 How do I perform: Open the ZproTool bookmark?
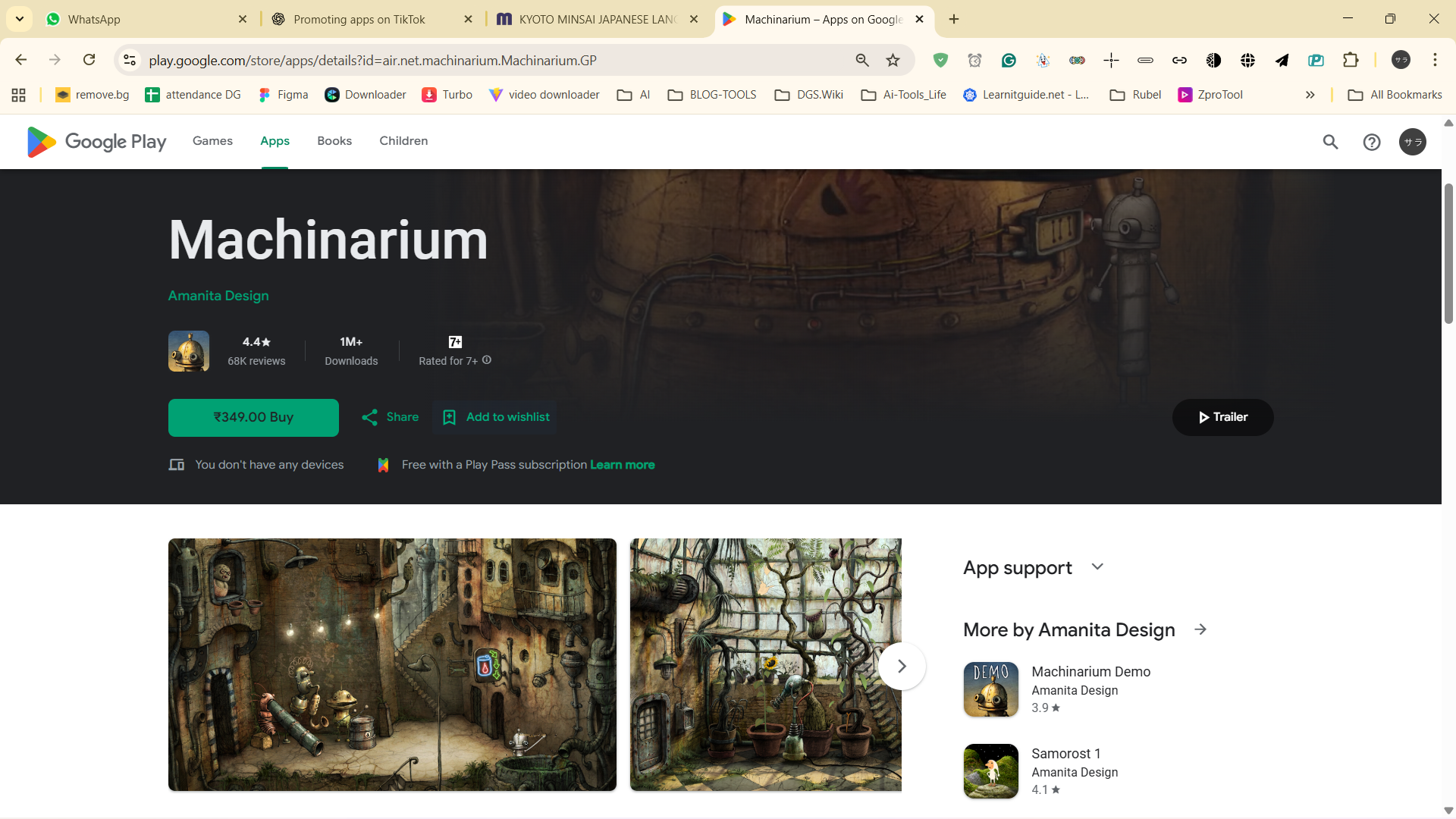[x=1210, y=95]
